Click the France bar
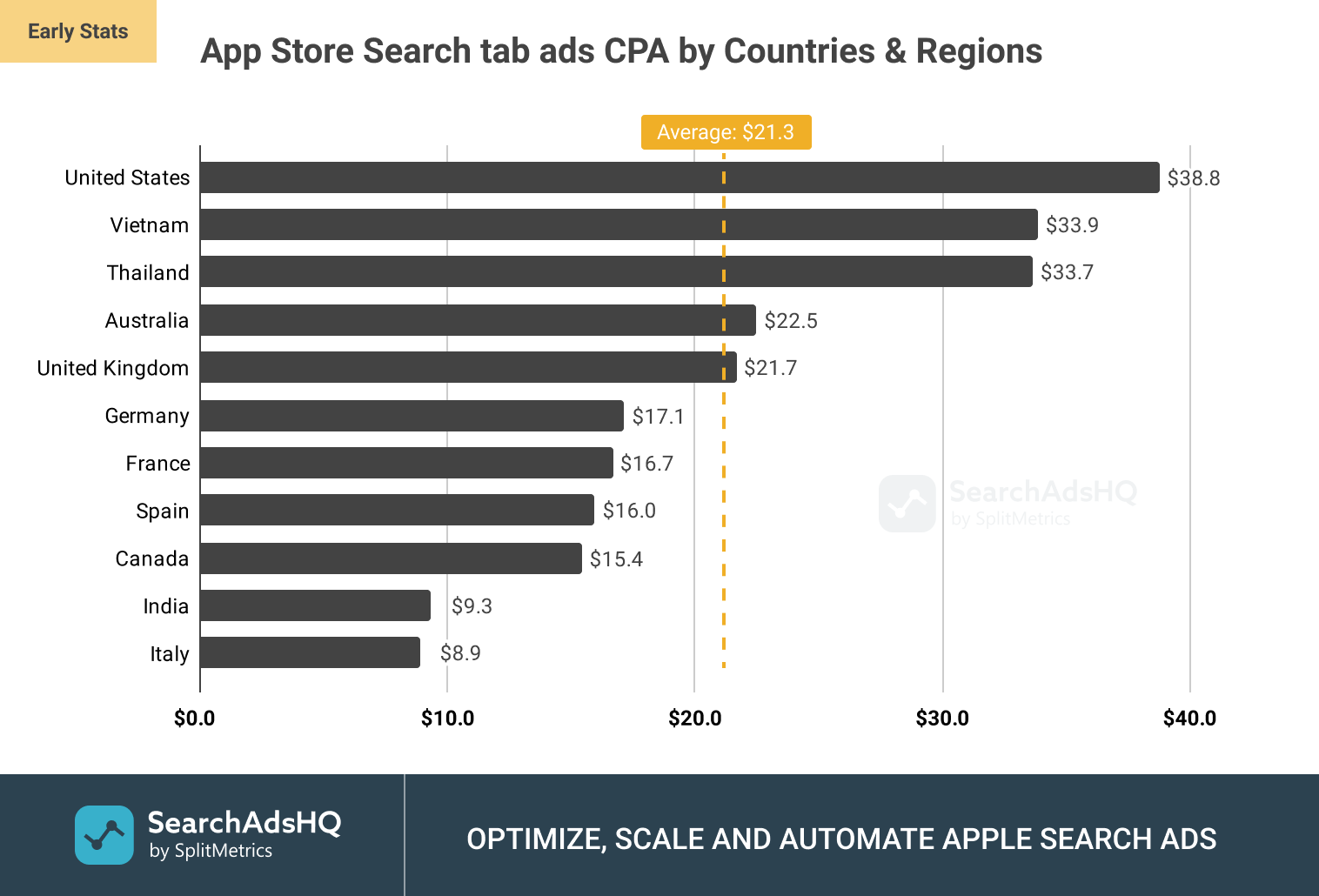The height and width of the screenshot is (896, 1319). [406, 463]
